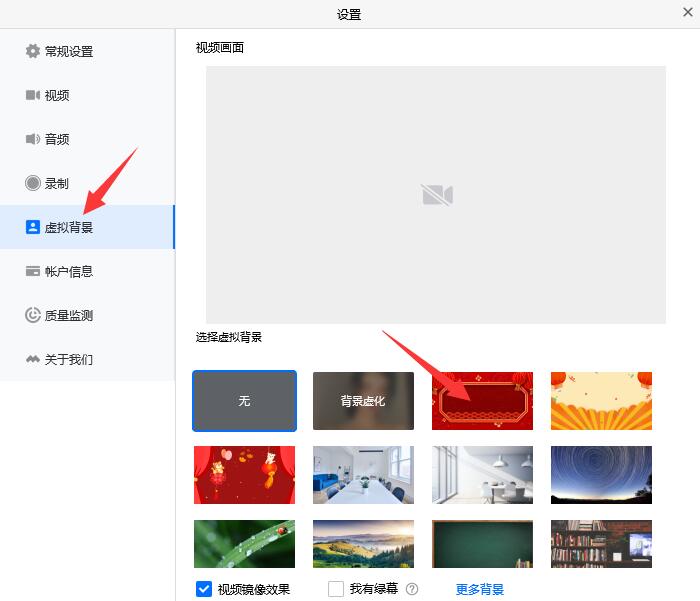
Task: Open the 常规设置 settings tab
Action: (x=87, y=51)
